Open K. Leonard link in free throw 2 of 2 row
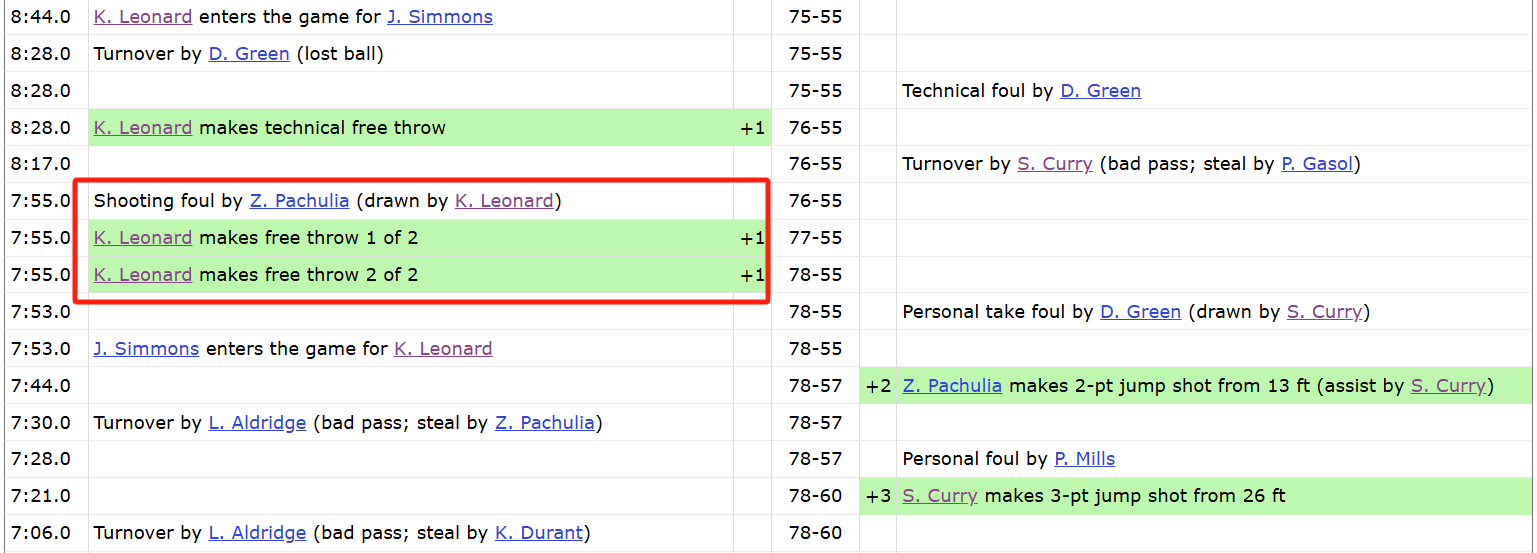Viewport: 1537px width, 553px height. pyautogui.click(x=143, y=275)
